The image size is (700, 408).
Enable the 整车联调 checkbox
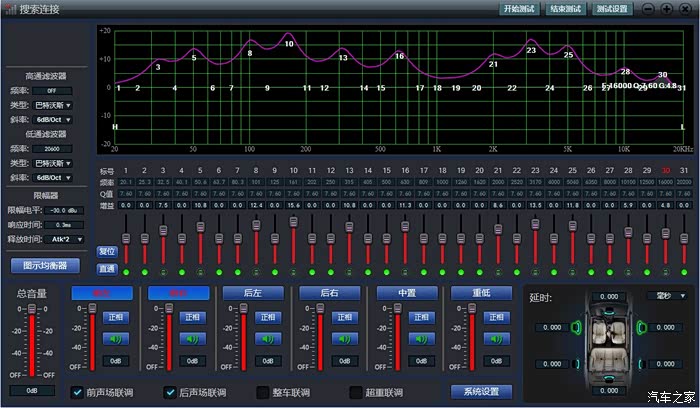tap(263, 392)
